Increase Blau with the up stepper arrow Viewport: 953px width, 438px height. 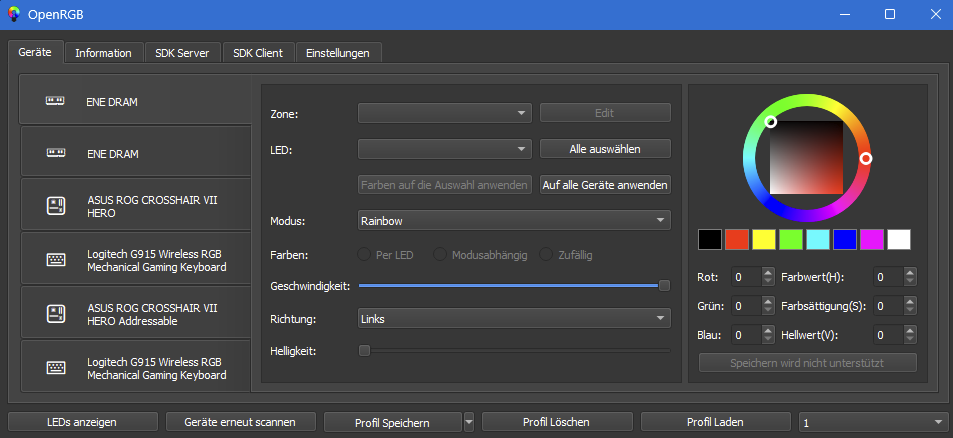769,330
